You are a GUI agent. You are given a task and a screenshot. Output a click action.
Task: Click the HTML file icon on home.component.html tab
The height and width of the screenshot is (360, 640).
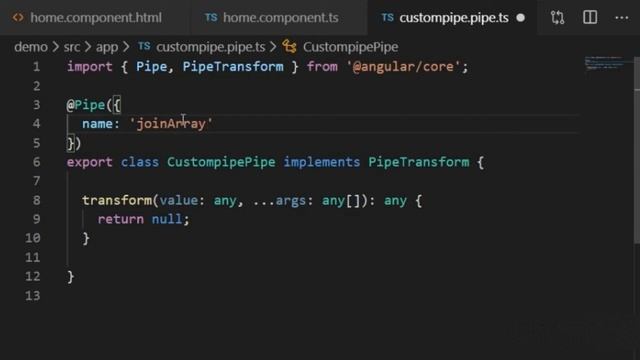[18, 18]
